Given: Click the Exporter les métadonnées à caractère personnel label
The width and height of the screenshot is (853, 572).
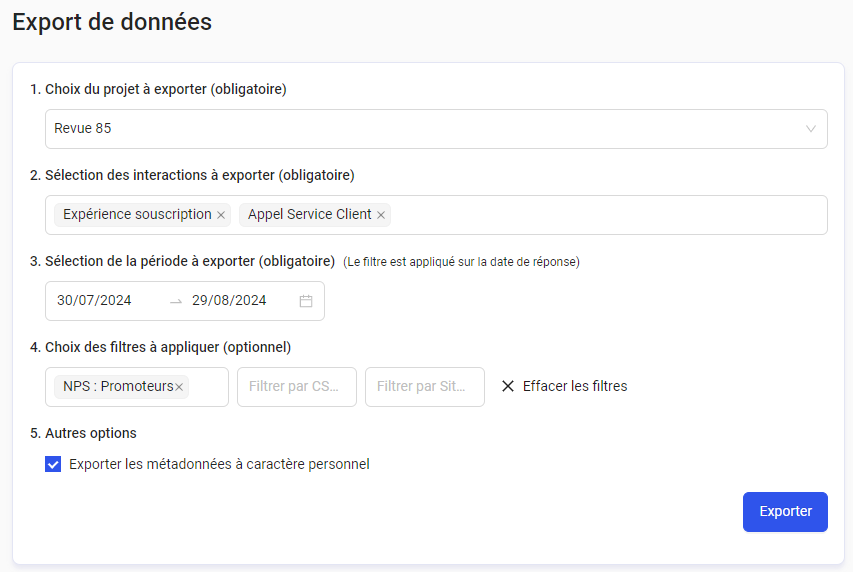Looking at the screenshot, I should (x=219, y=464).
